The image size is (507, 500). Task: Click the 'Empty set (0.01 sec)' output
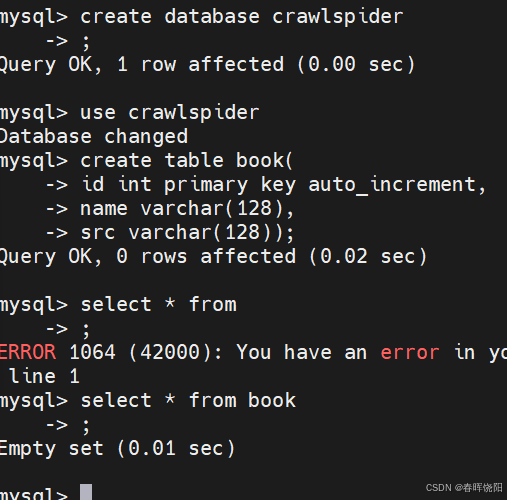(118, 449)
